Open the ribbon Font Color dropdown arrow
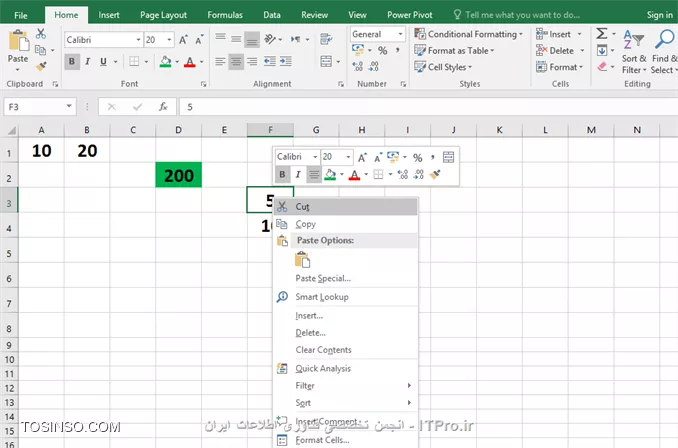The width and height of the screenshot is (678, 448). (x=201, y=62)
